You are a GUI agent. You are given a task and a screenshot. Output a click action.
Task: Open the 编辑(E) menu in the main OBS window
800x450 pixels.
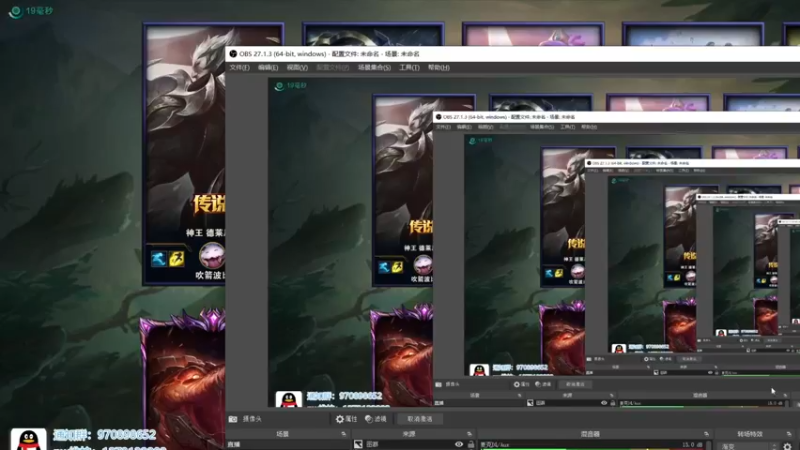[268, 67]
